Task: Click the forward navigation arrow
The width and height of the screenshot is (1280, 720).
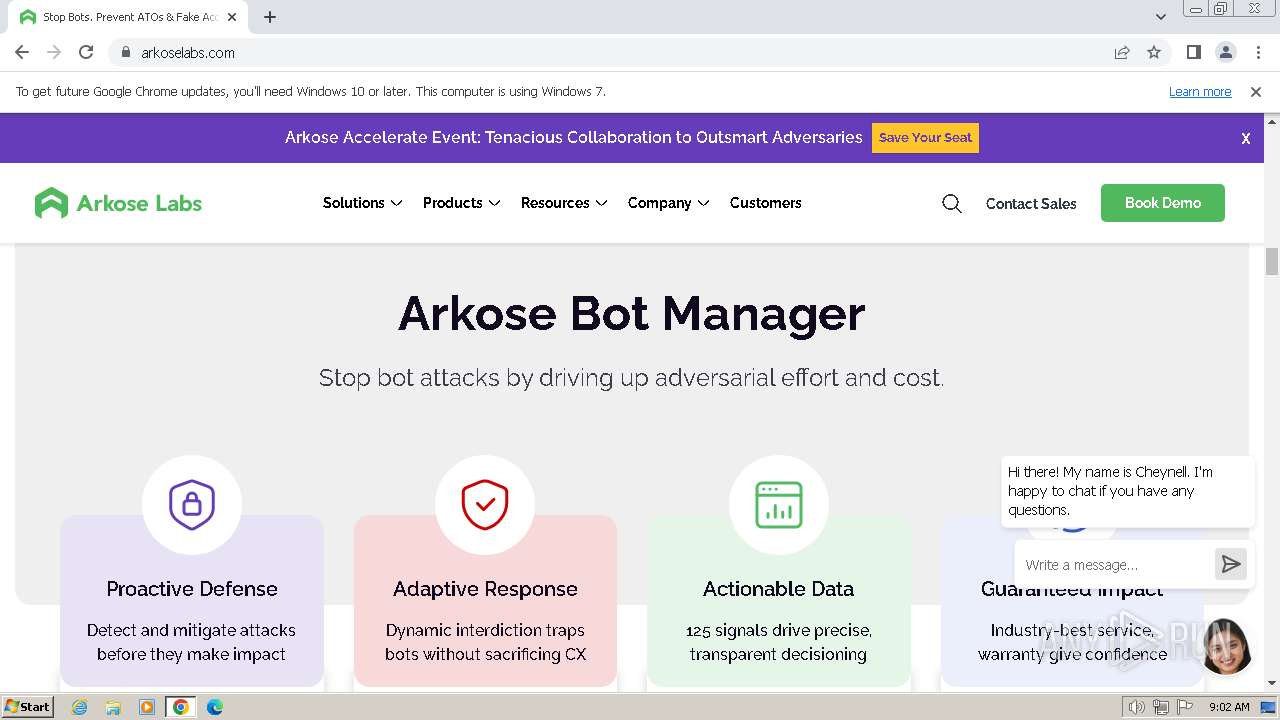Action: click(x=54, y=53)
